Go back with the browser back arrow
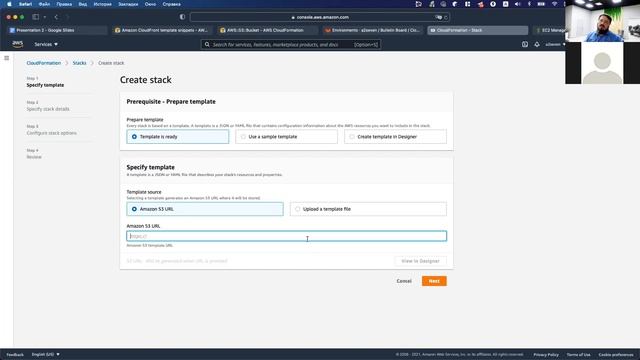The width and height of the screenshot is (640, 360). click(x=56, y=17)
